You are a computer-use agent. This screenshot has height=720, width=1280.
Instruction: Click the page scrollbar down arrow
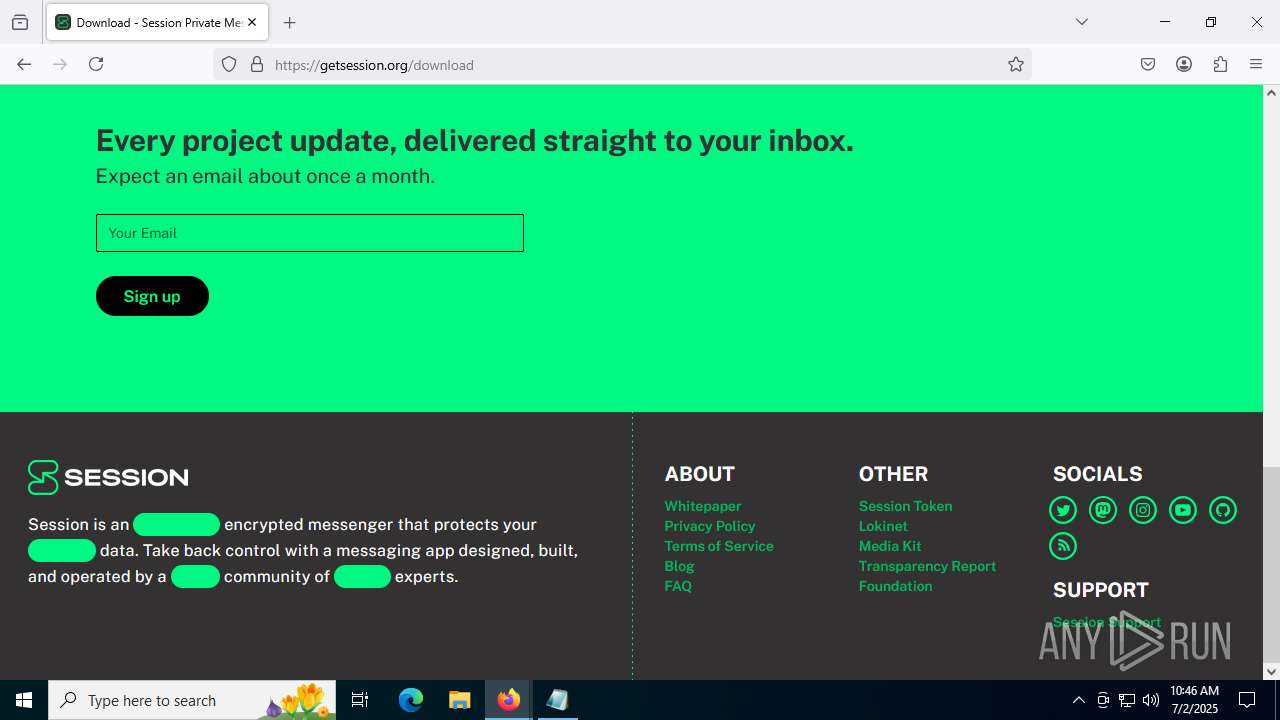point(1271,672)
